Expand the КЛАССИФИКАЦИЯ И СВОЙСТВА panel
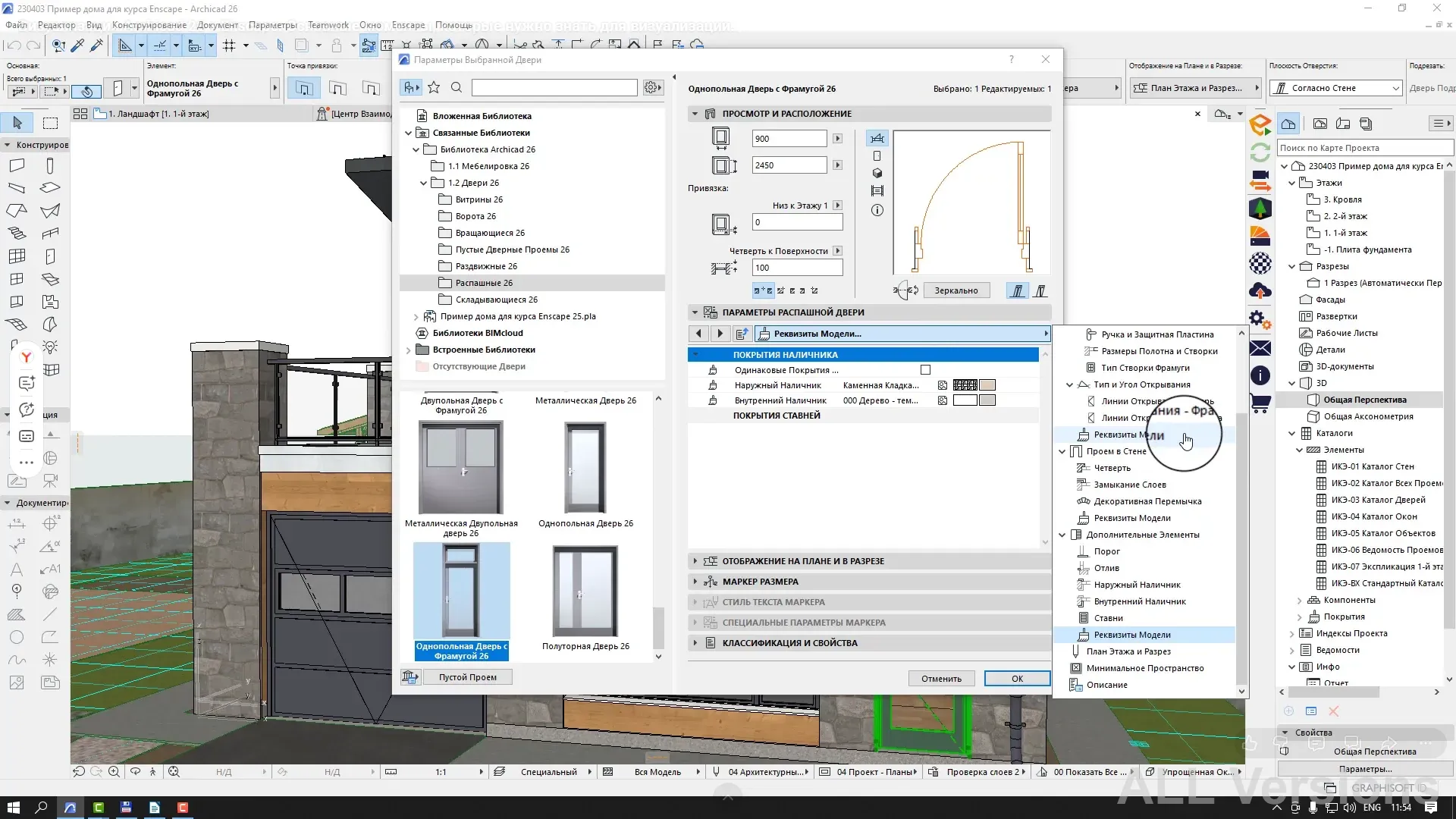This screenshot has width=1456, height=819. point(695,643)
